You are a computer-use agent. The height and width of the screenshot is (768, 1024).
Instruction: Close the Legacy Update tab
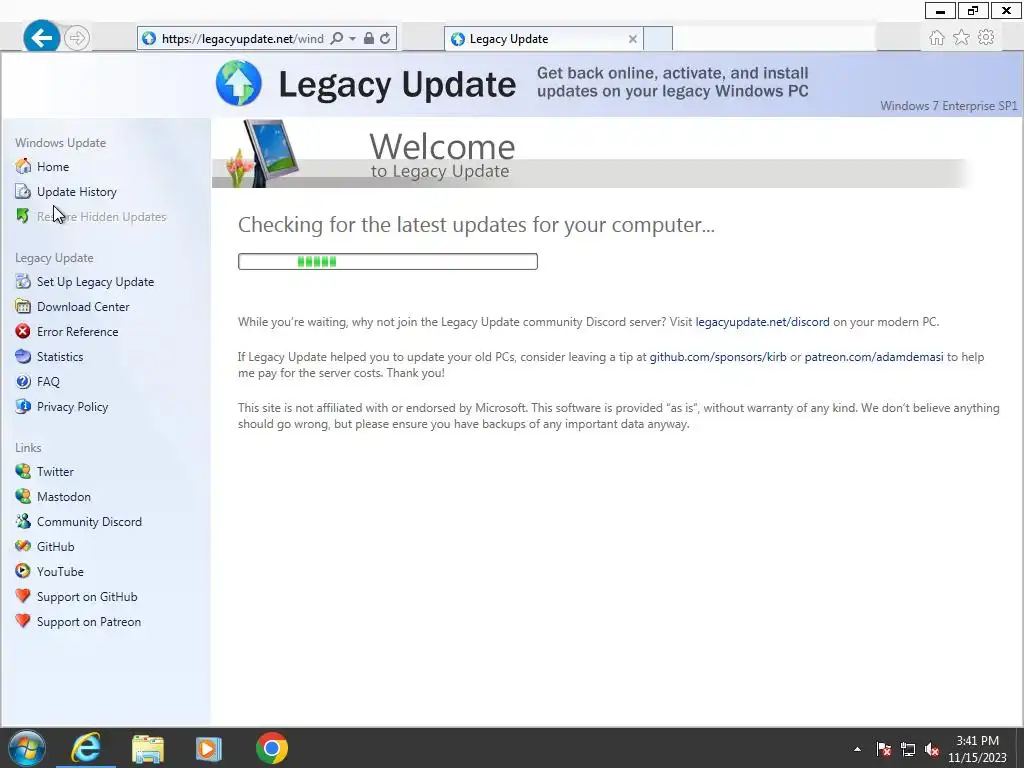(x=632, y=39)
